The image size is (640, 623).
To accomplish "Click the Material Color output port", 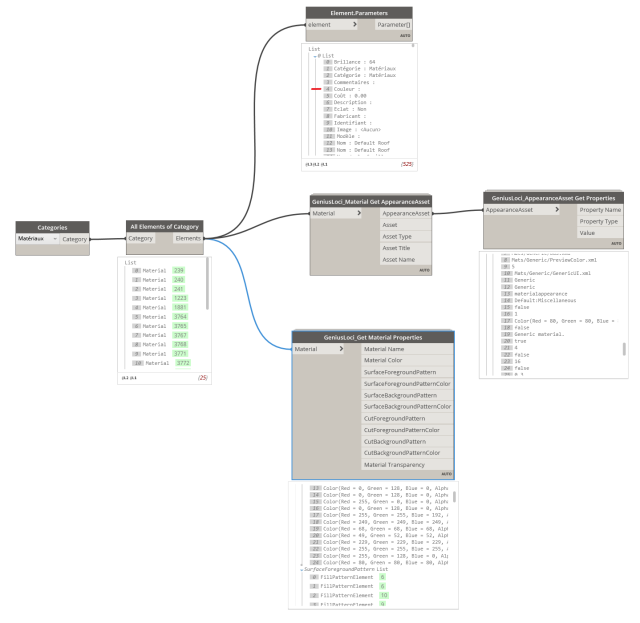I will [x=407, y=360].
